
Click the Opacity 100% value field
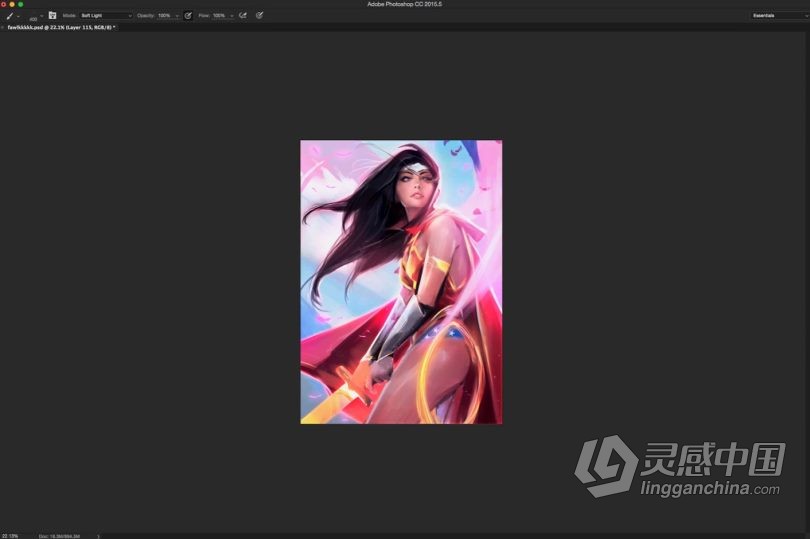(x=165, y=16)
